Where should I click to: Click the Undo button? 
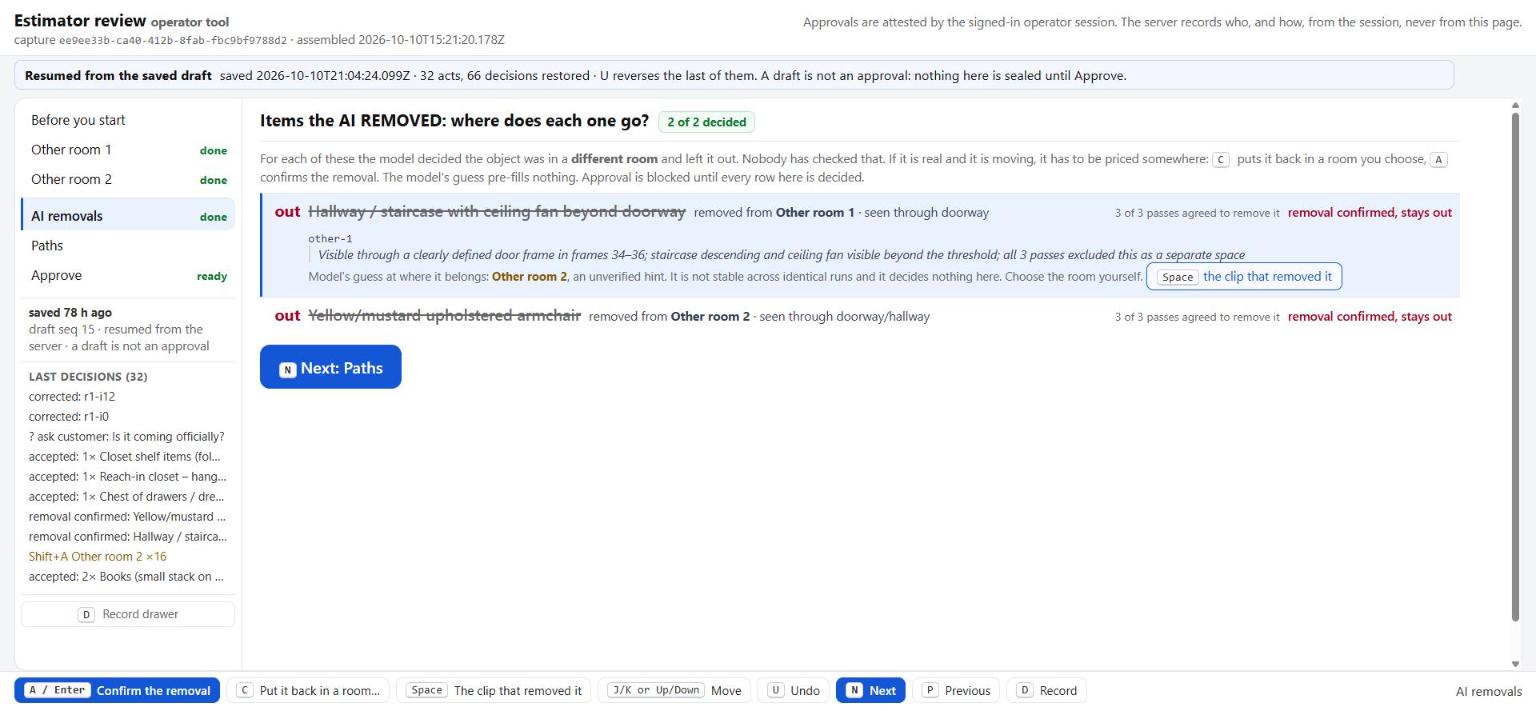tap(793, 690)
